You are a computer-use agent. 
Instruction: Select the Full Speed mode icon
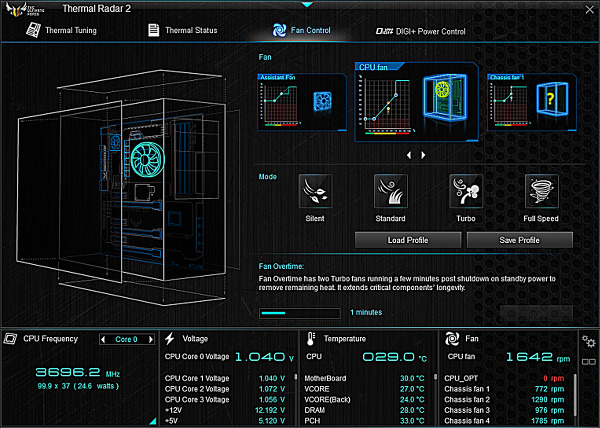point(541,191)
